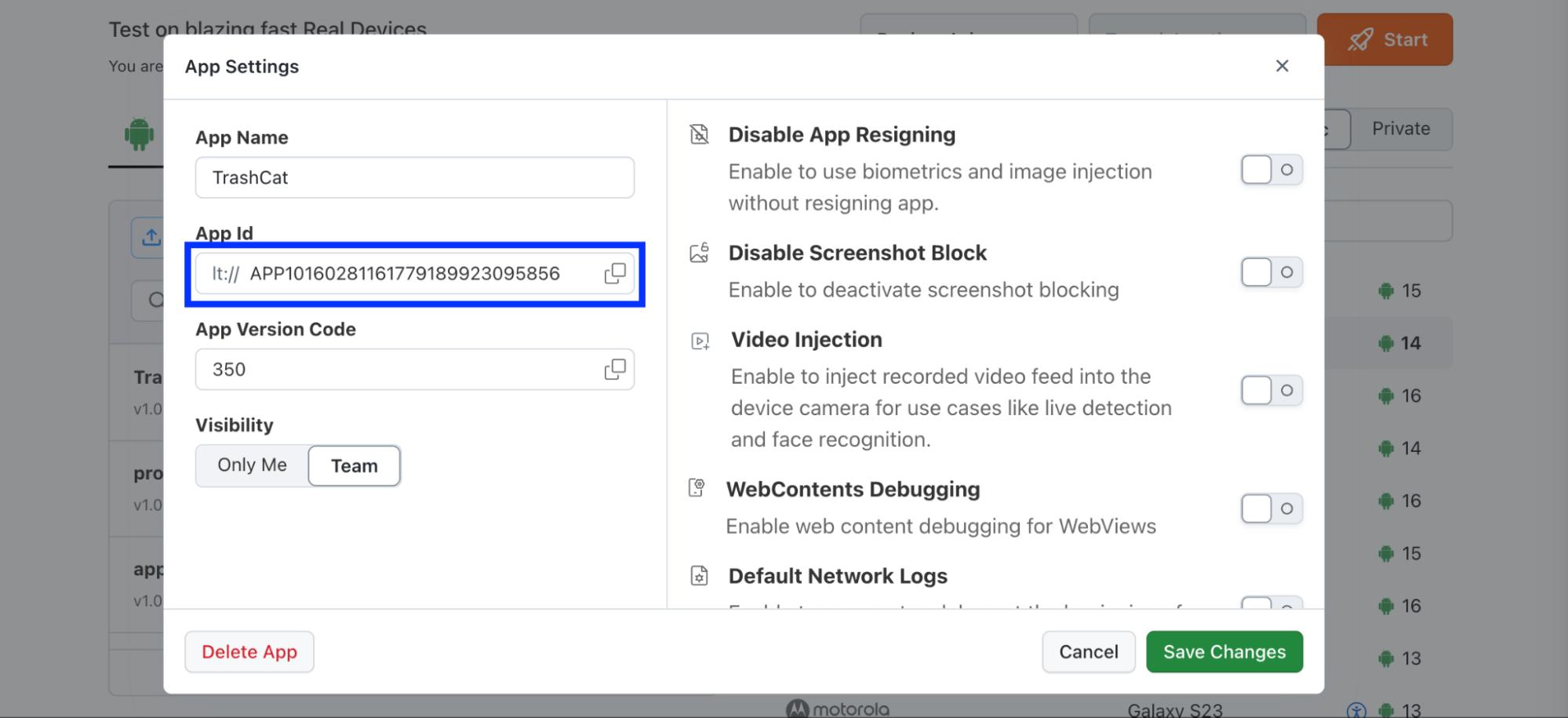Click the Default Network Logs icon
The image size is (1568, 718).
[x=699, y=576]
